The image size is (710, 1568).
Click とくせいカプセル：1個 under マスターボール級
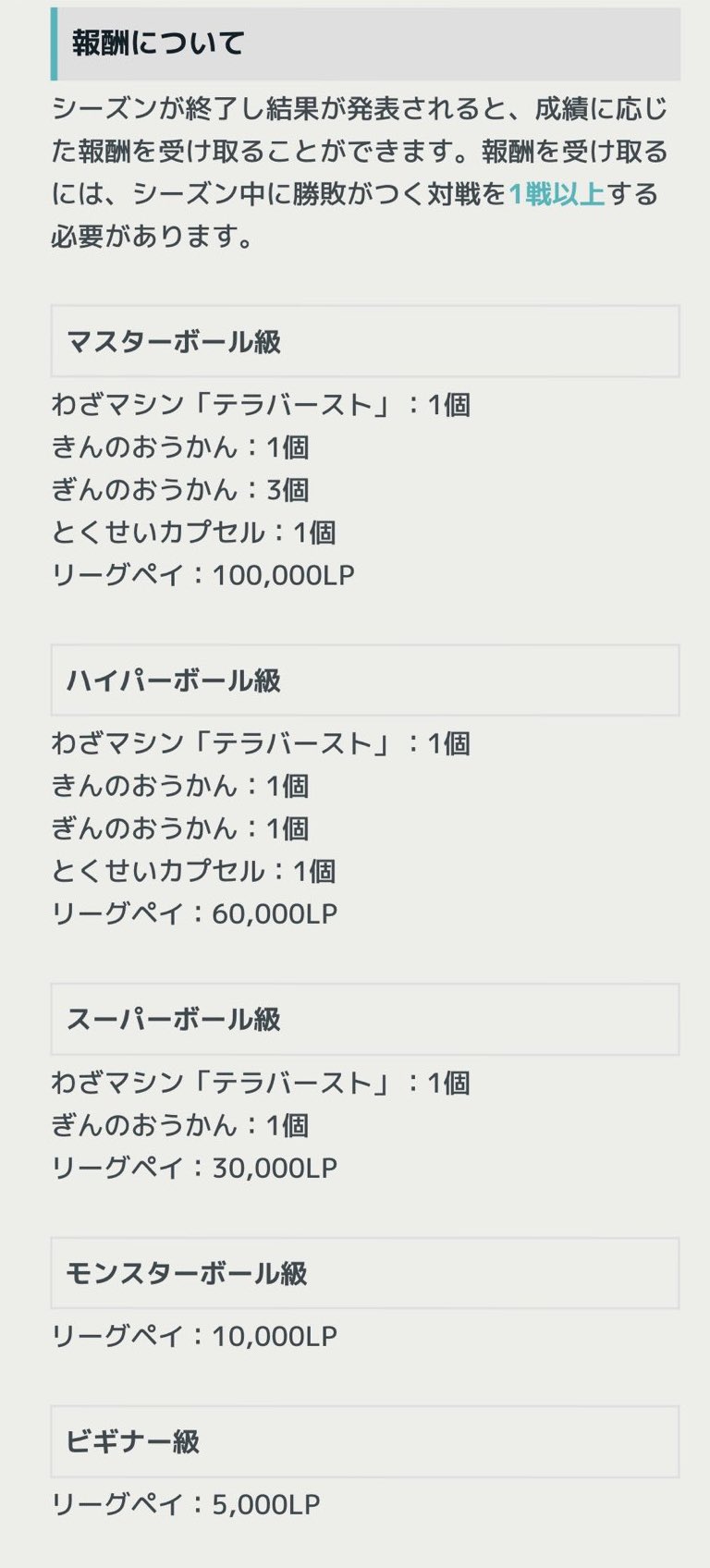point(193,533)
